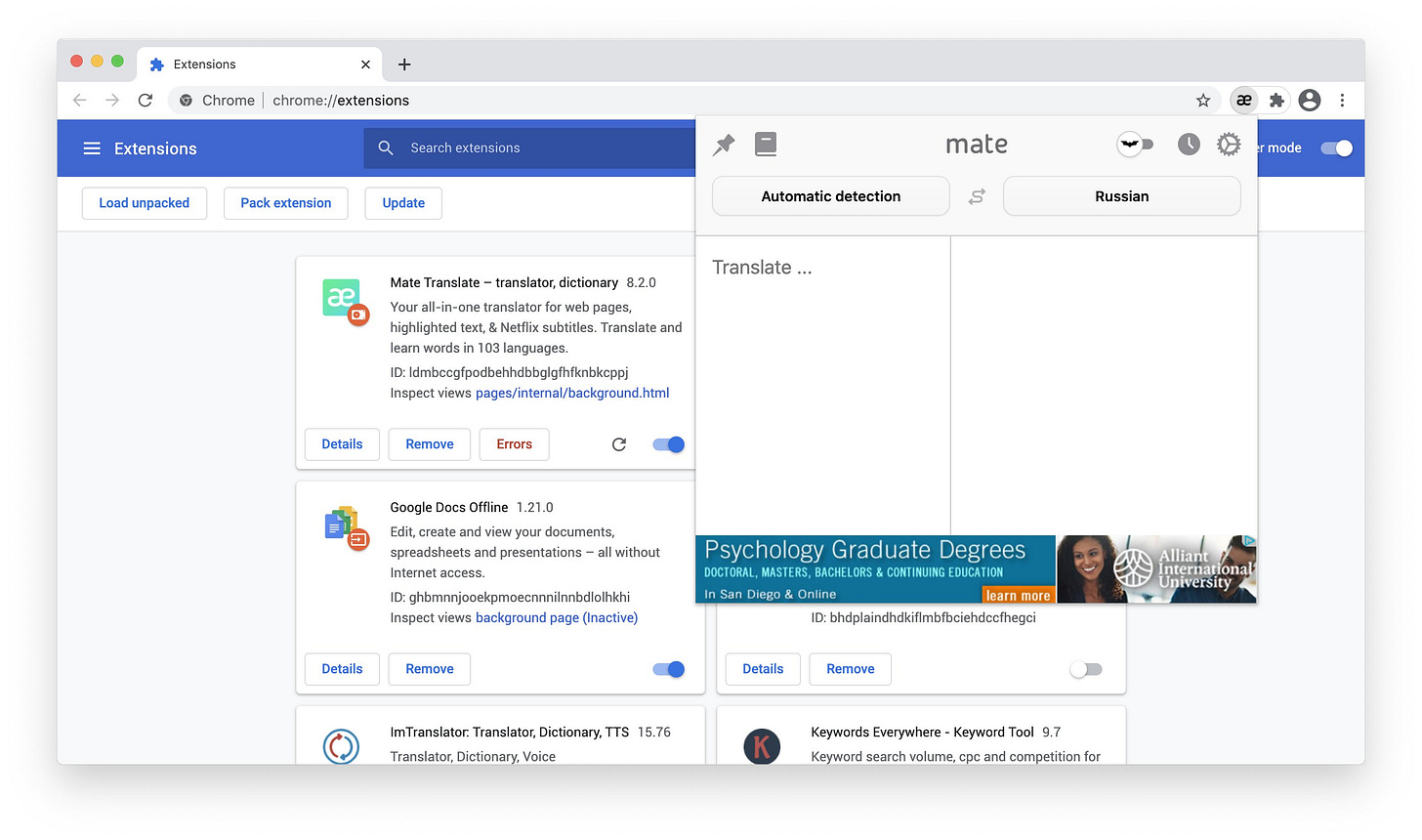Swap the source and target languages
Viewport: 1422px width, 840px height.
pos(977,196)
